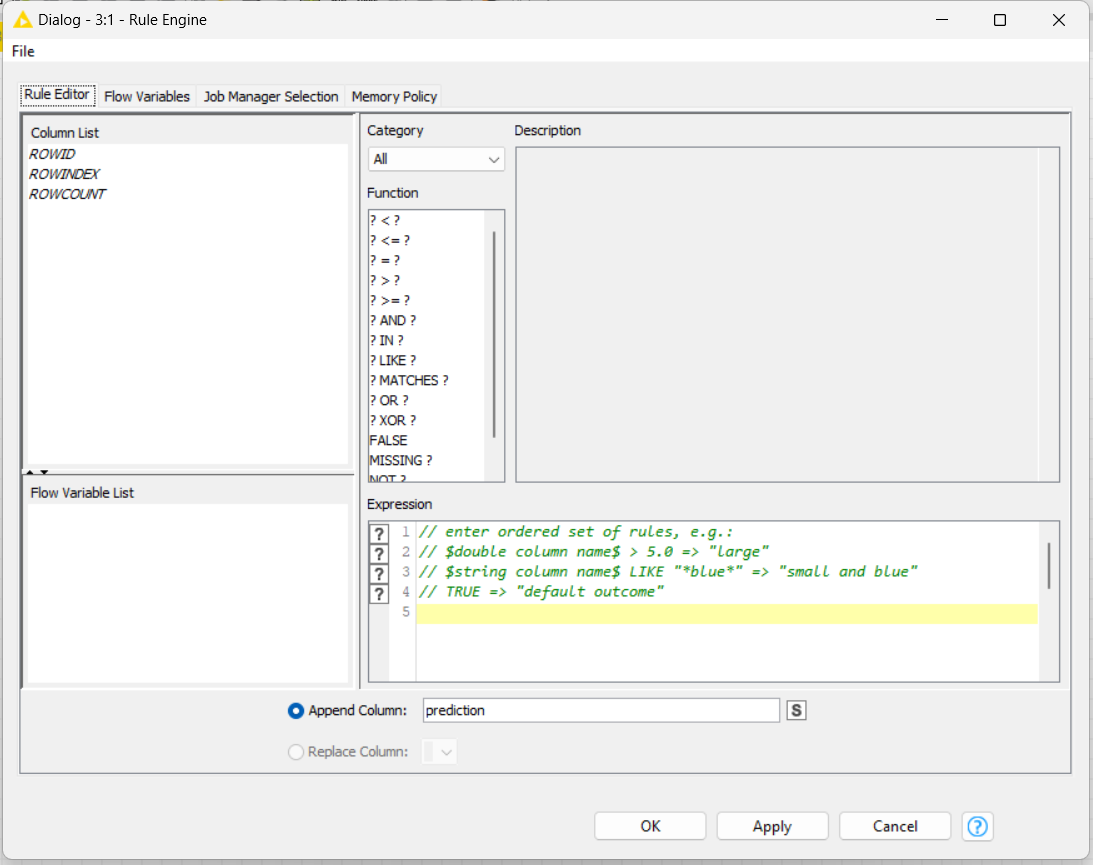Click the 'TRUE => default outcome' comment line

541,593
